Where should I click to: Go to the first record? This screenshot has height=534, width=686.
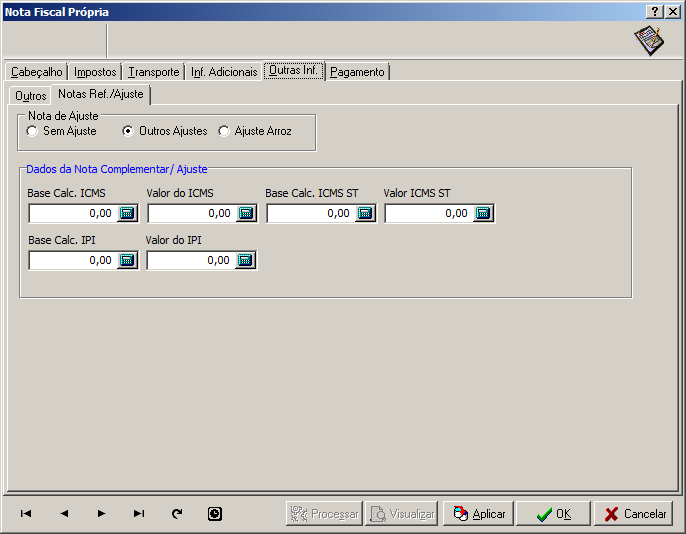click(x=26, y=514)
